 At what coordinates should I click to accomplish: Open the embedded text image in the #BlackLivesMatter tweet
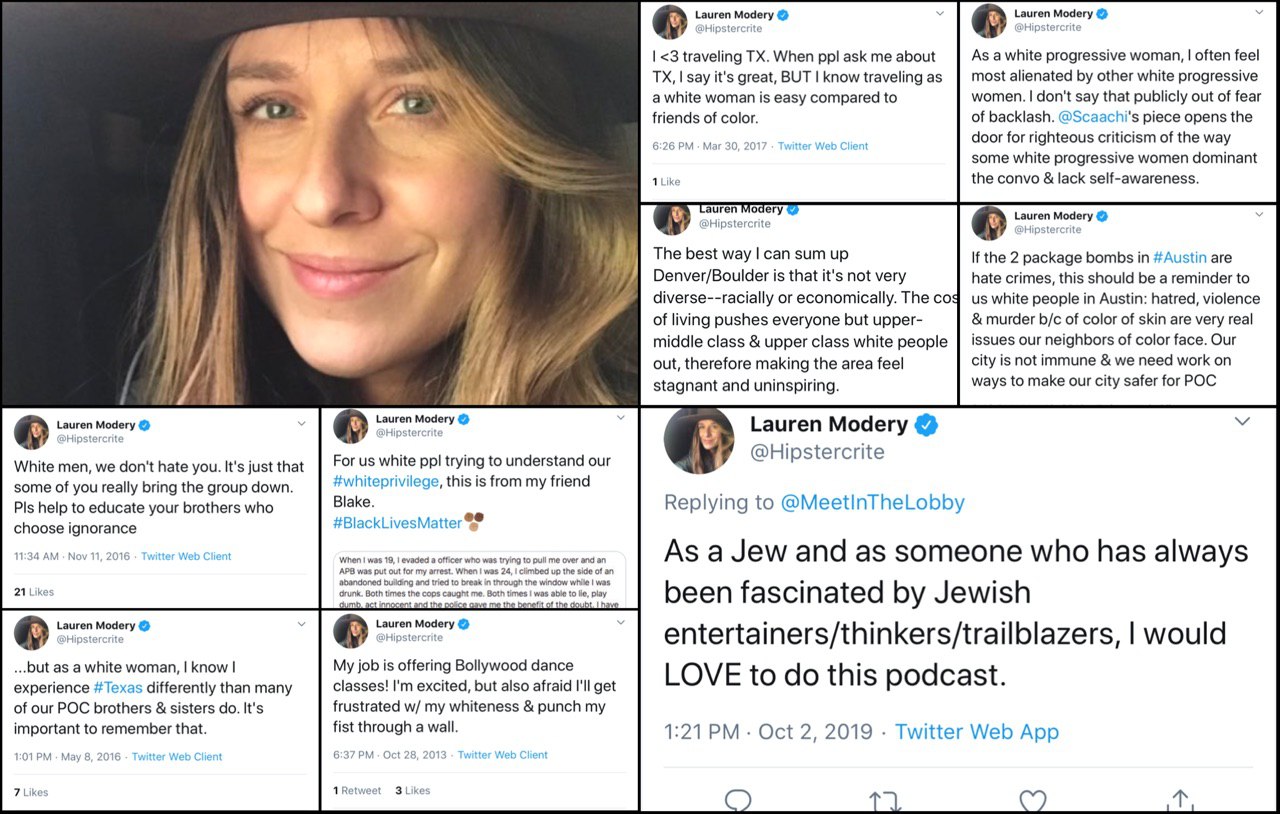(x=479, y=580)
